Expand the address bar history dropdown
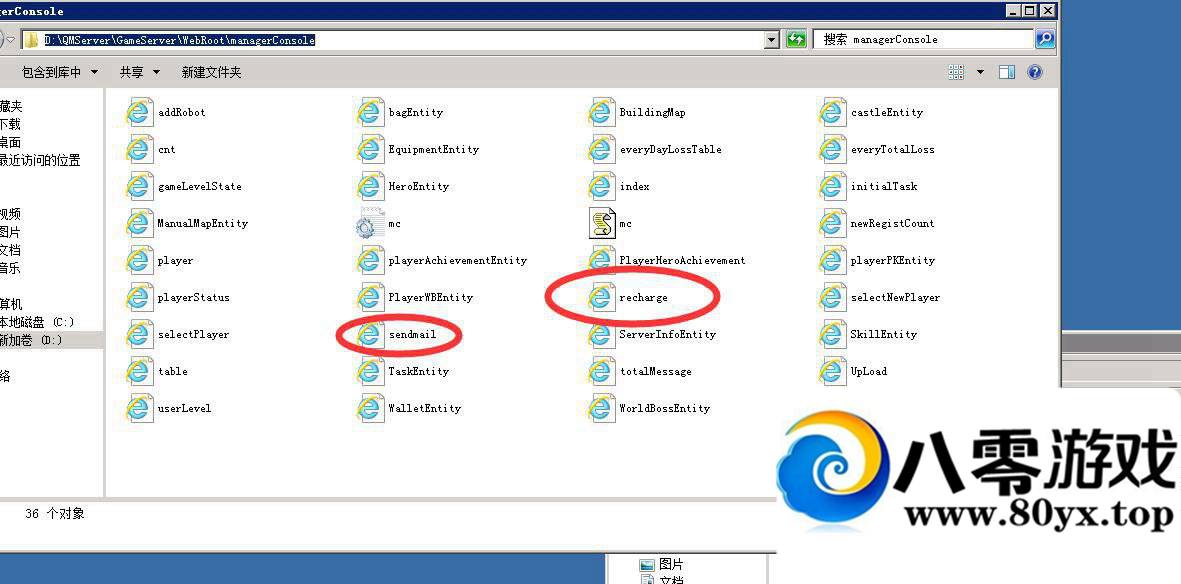 [x=771, y=40]
